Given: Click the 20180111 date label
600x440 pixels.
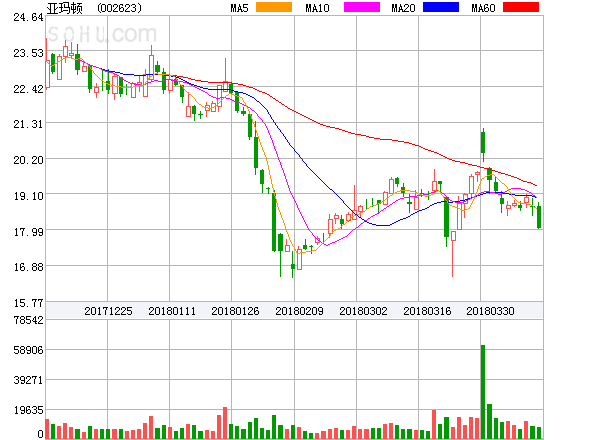Looking at the screenshot, I should pos(172,311).
